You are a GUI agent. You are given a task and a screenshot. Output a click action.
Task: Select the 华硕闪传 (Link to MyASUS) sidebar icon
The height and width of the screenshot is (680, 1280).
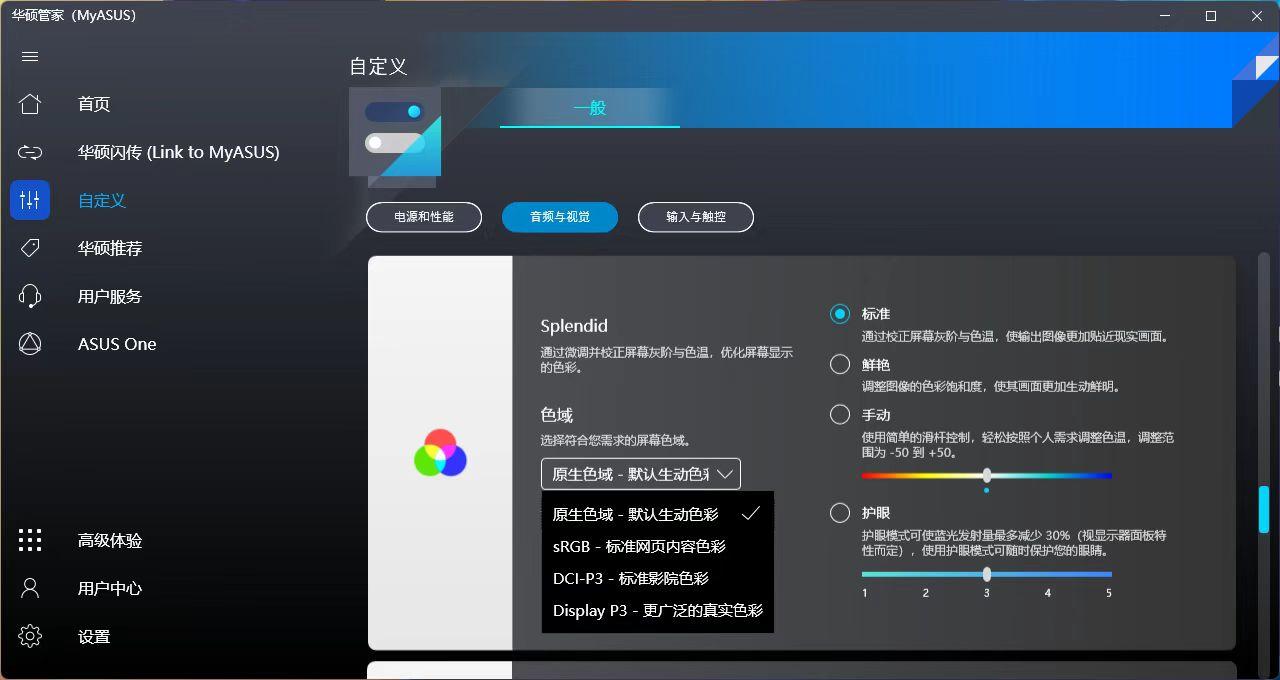pos(30,152)
